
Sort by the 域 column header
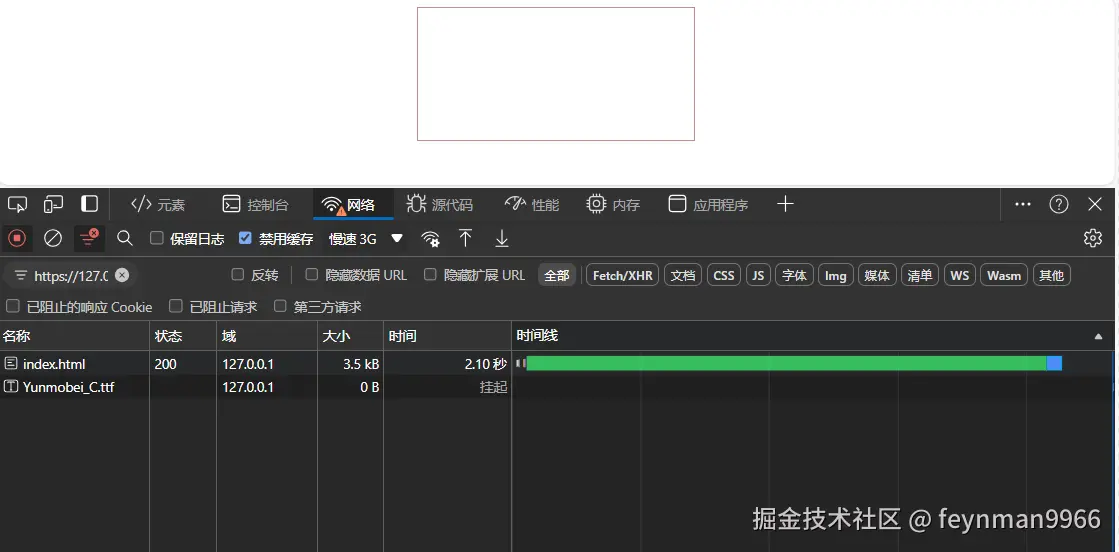click(267, 336)
